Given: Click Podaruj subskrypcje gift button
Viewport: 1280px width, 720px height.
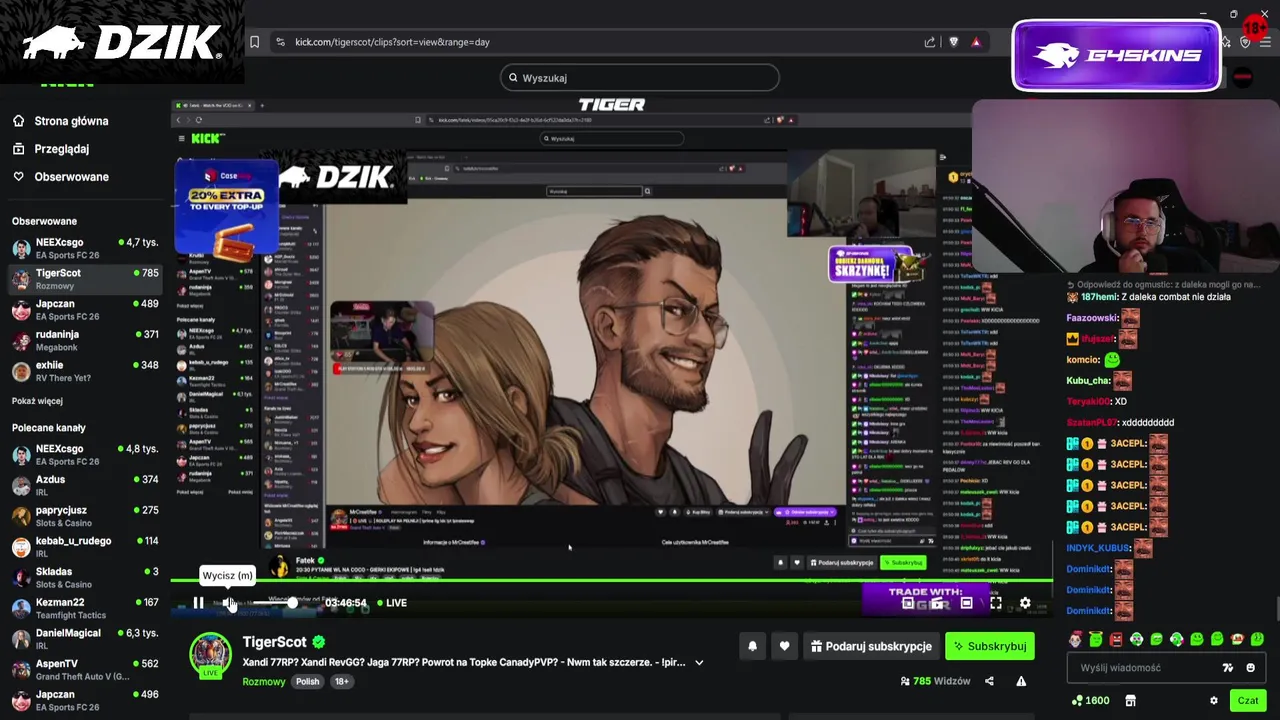Looking at the screenshot, I should pyautogui.click(x=870, y=646).
